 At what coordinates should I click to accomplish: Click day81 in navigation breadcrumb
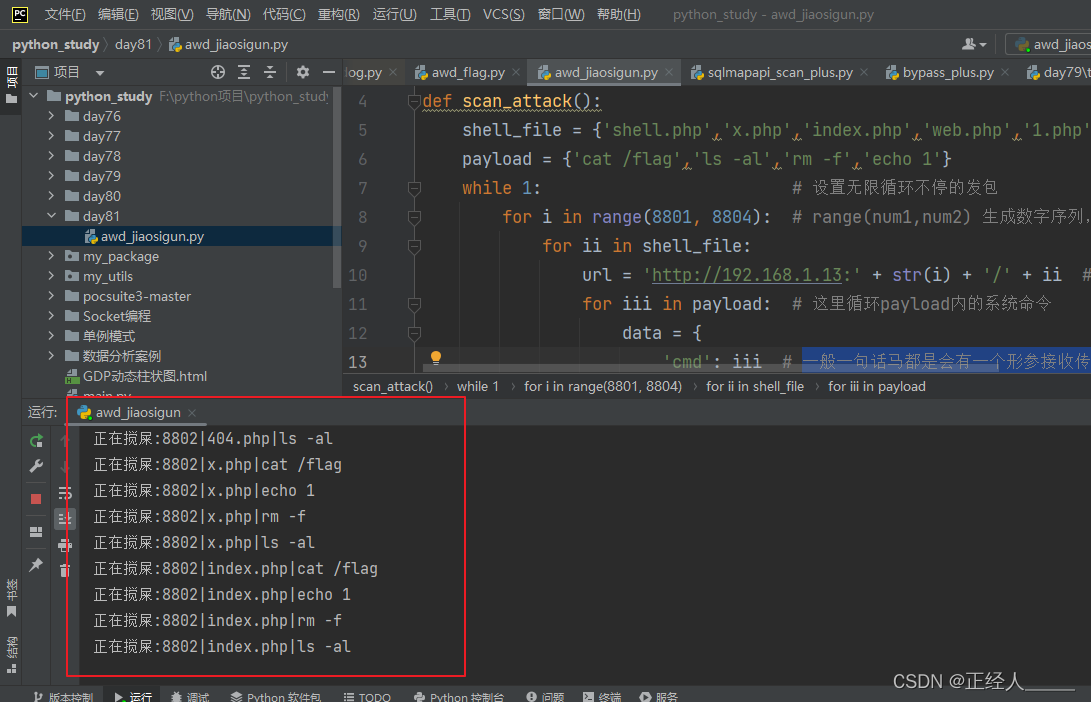133,45
